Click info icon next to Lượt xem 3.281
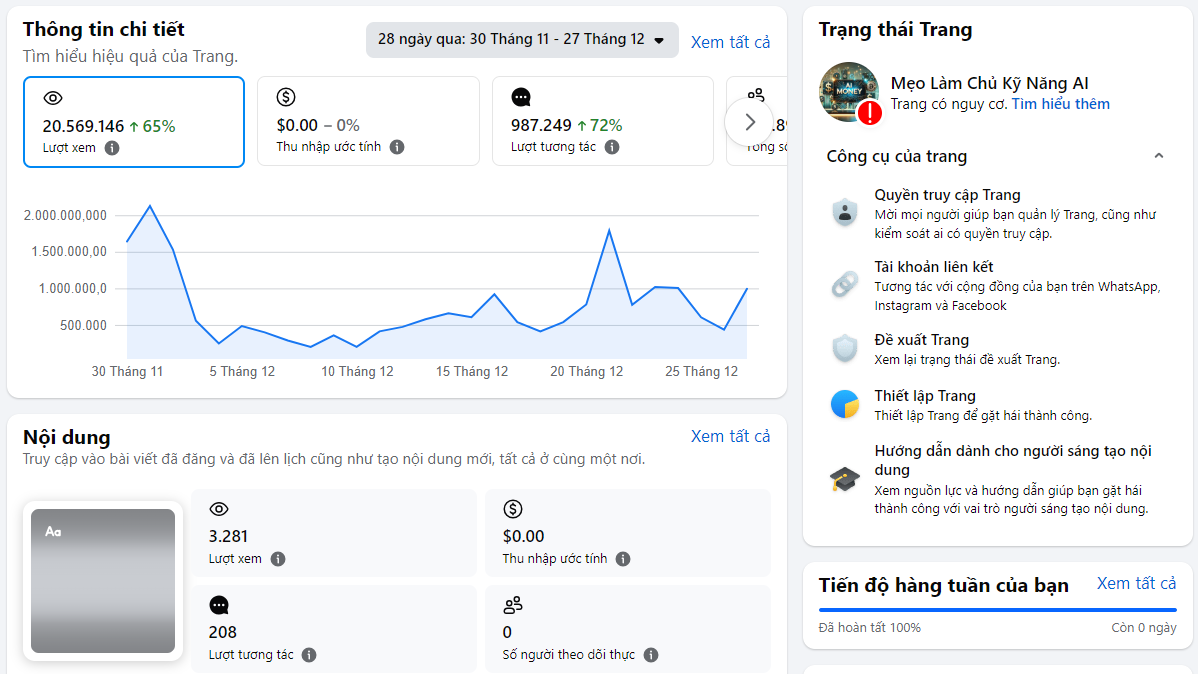The height and width of the screenshot is (674, 1198). [278, 559]
